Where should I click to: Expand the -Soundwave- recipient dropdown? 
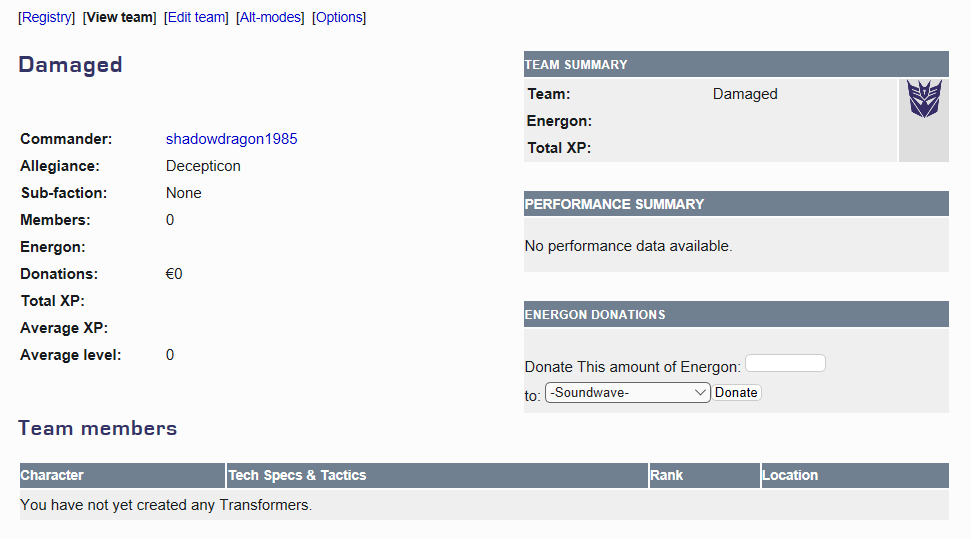point(627,393)
